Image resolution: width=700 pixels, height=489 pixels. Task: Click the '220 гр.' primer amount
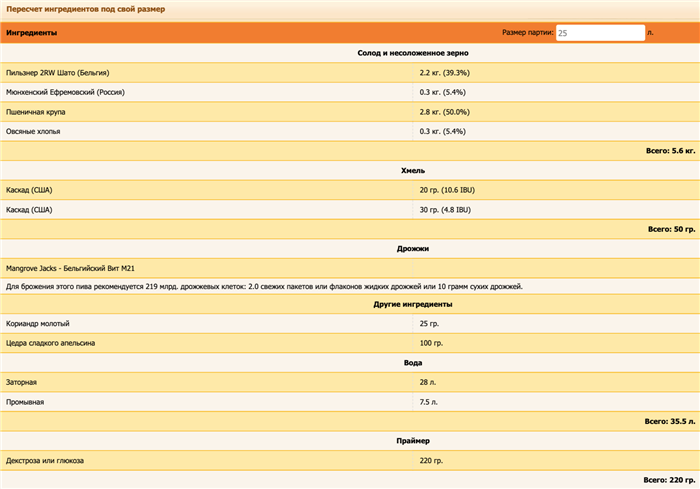pyautogui.click(x=431, y=461)
